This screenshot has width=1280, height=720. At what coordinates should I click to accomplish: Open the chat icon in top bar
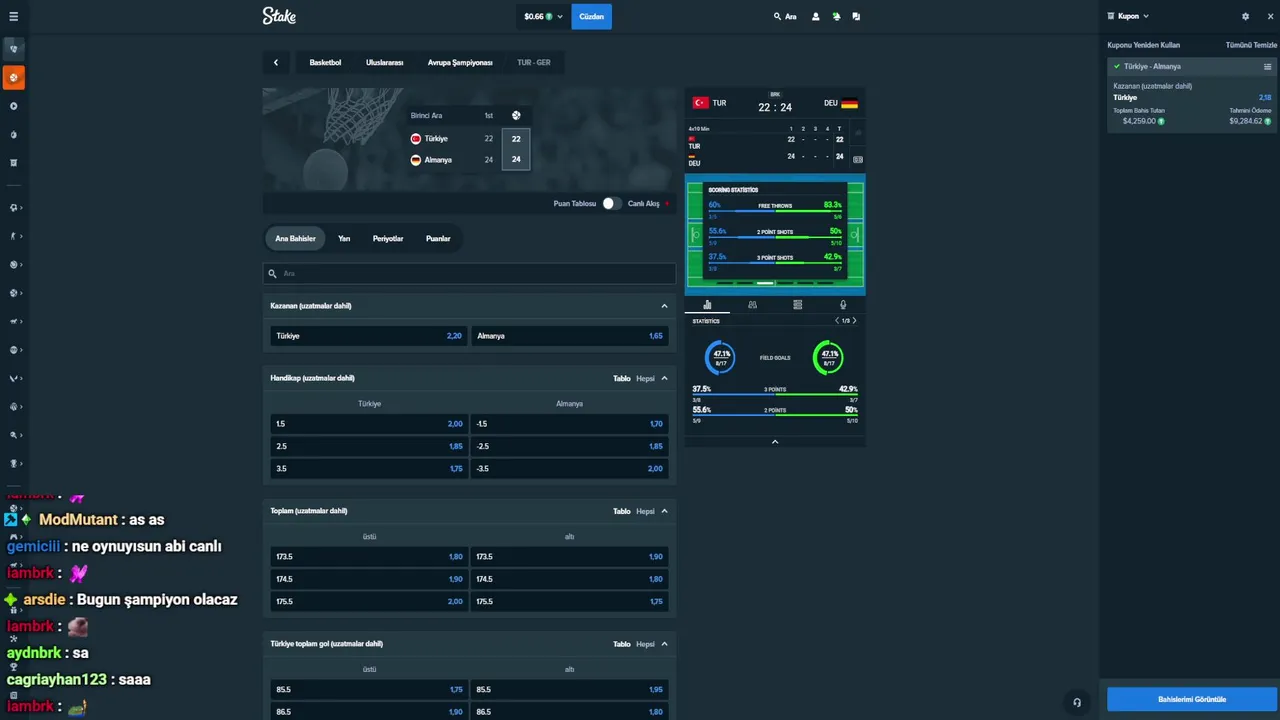click(856, 17)
